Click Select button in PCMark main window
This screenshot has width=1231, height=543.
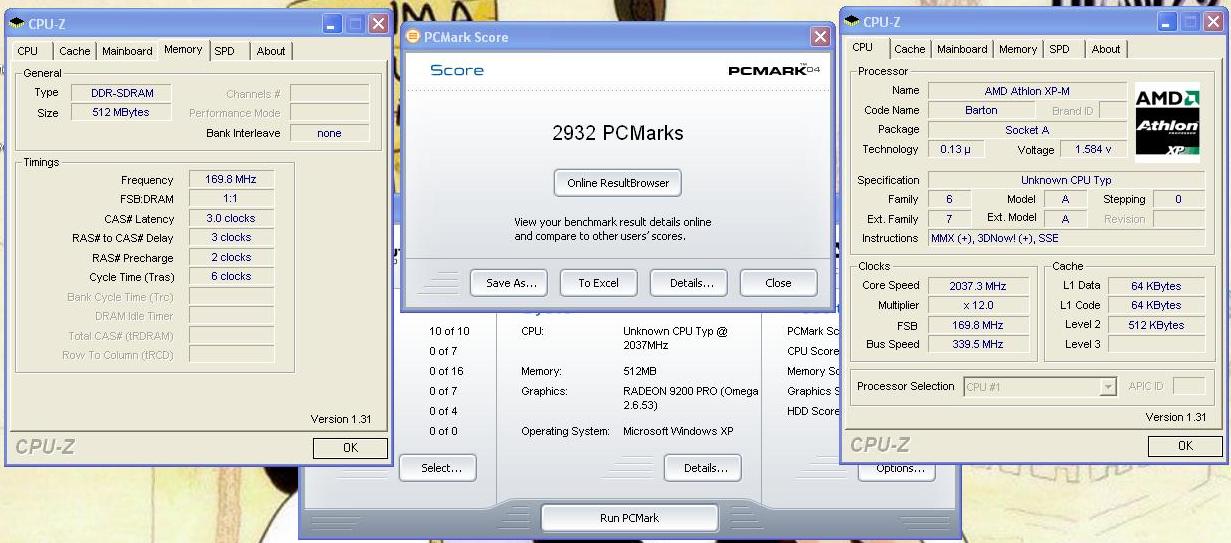(x=441, y=468)
